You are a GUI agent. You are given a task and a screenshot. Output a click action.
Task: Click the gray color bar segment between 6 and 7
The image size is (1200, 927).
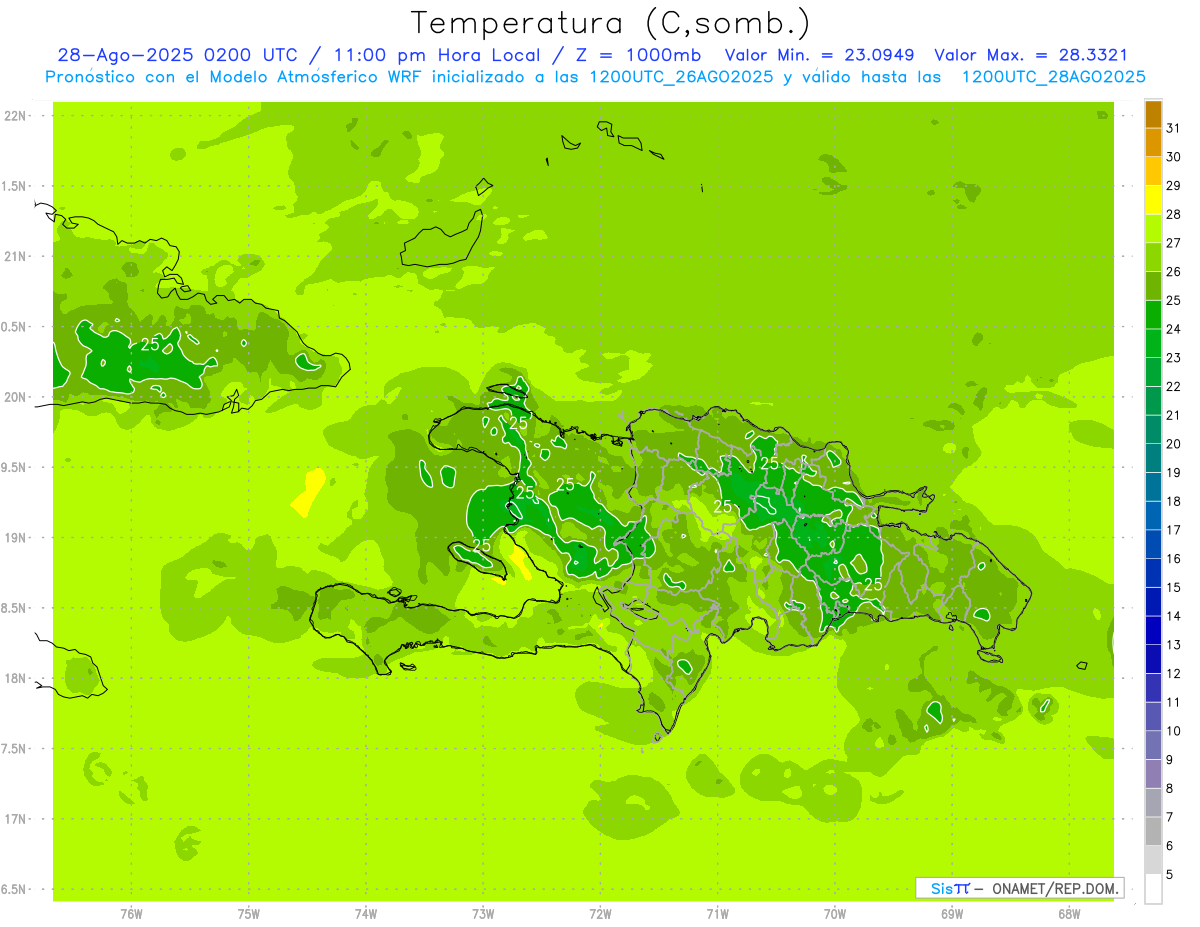tap(1153, 831)
